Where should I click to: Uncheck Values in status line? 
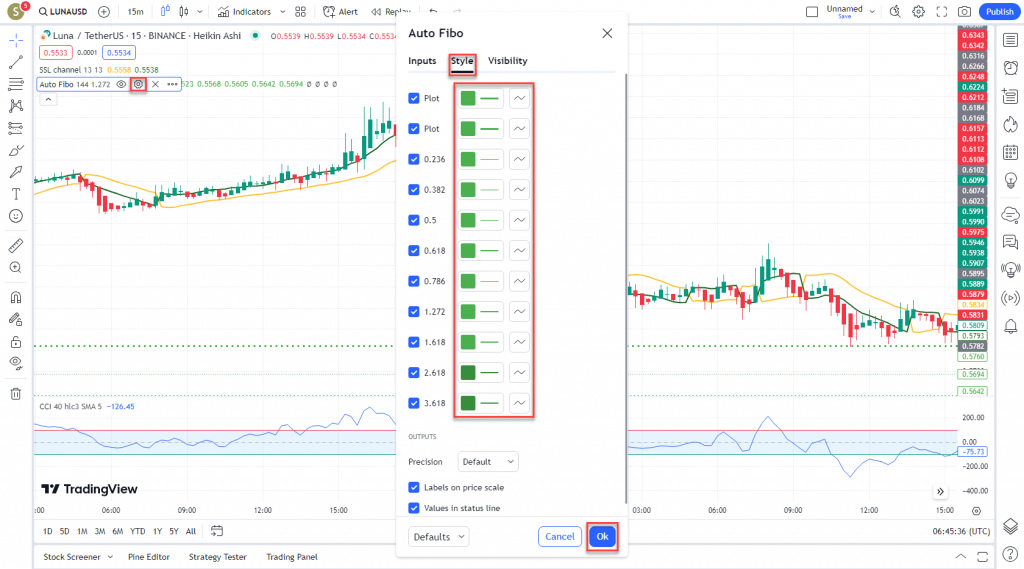(x=413, y=508)
